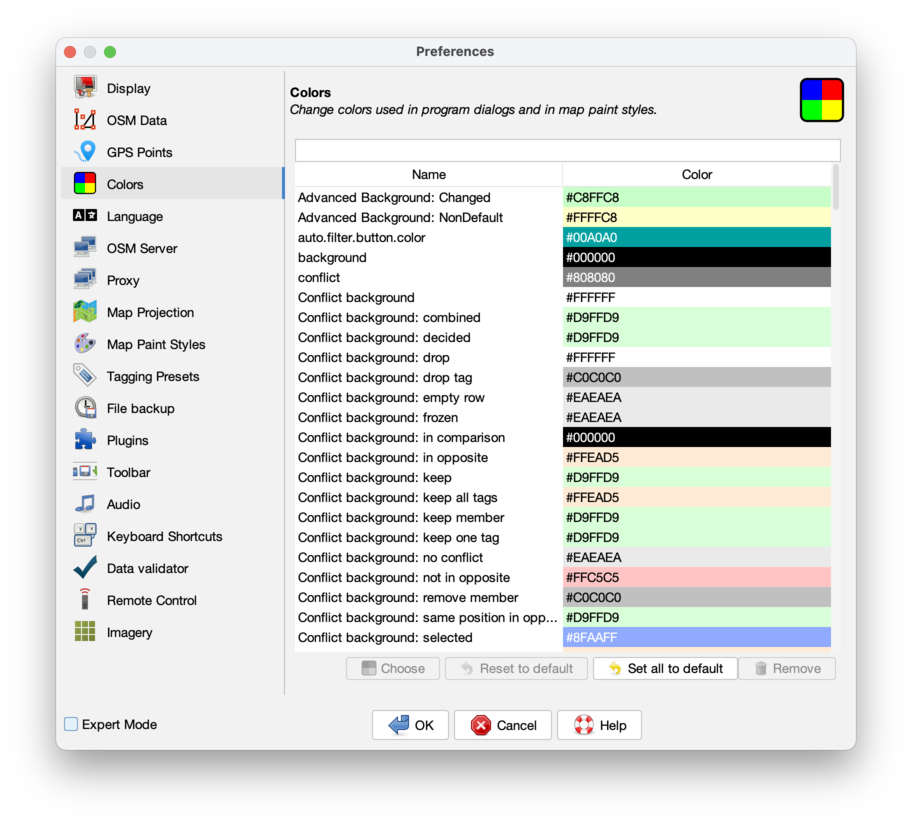Click the Language settings icon
The width and height of the screenshot is (912, 824).
click(x=84, y=216)
